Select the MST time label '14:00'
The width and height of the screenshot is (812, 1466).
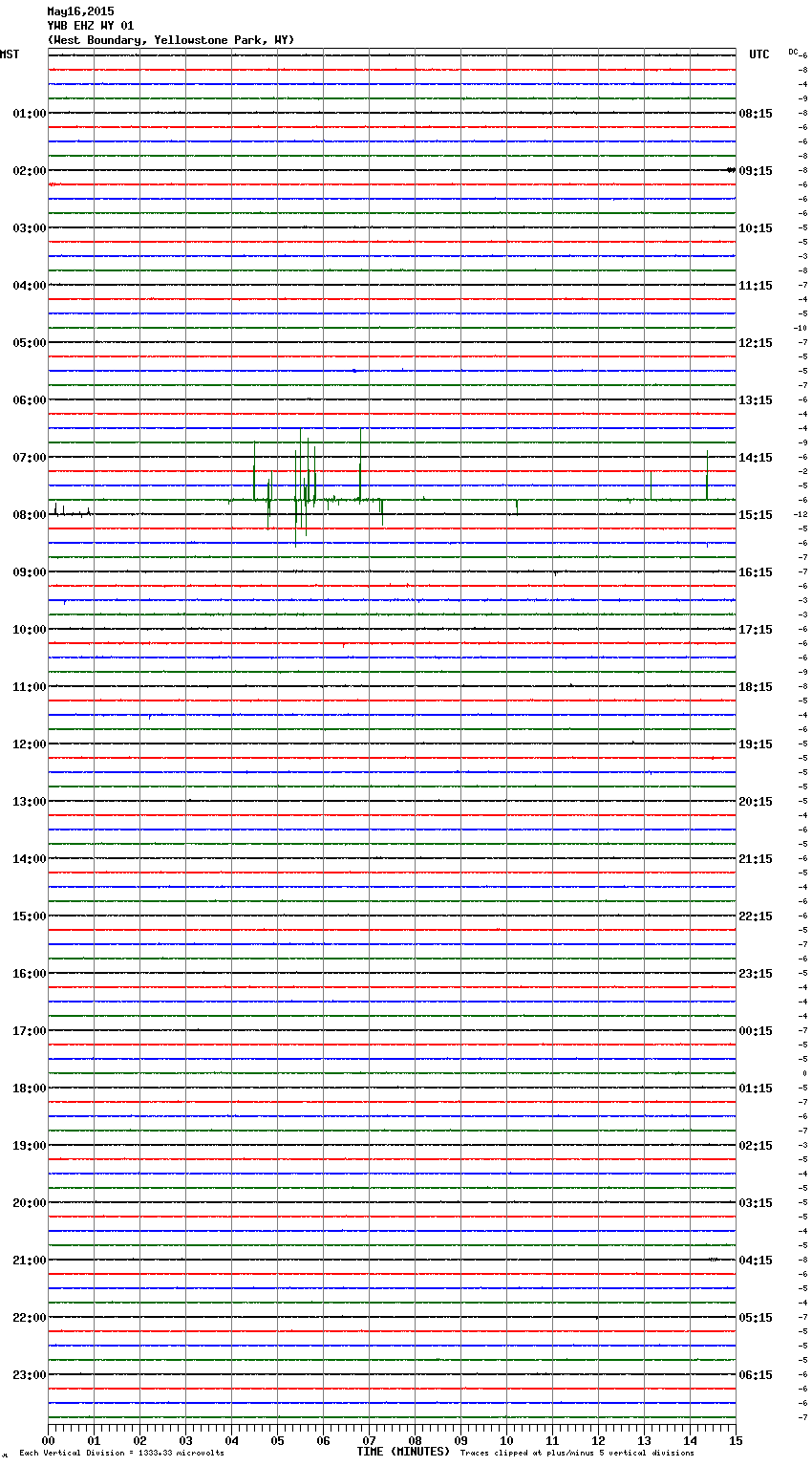point(30,859)
